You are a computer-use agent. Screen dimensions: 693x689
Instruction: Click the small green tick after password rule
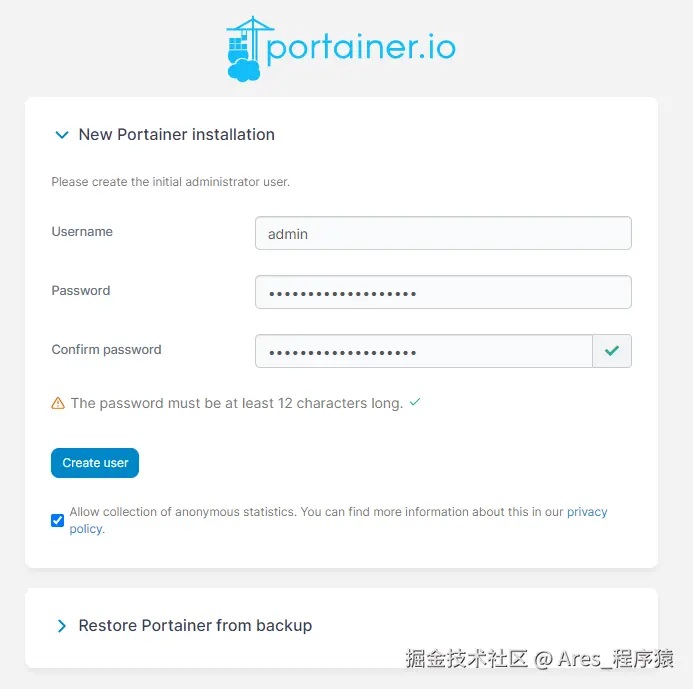415,402
